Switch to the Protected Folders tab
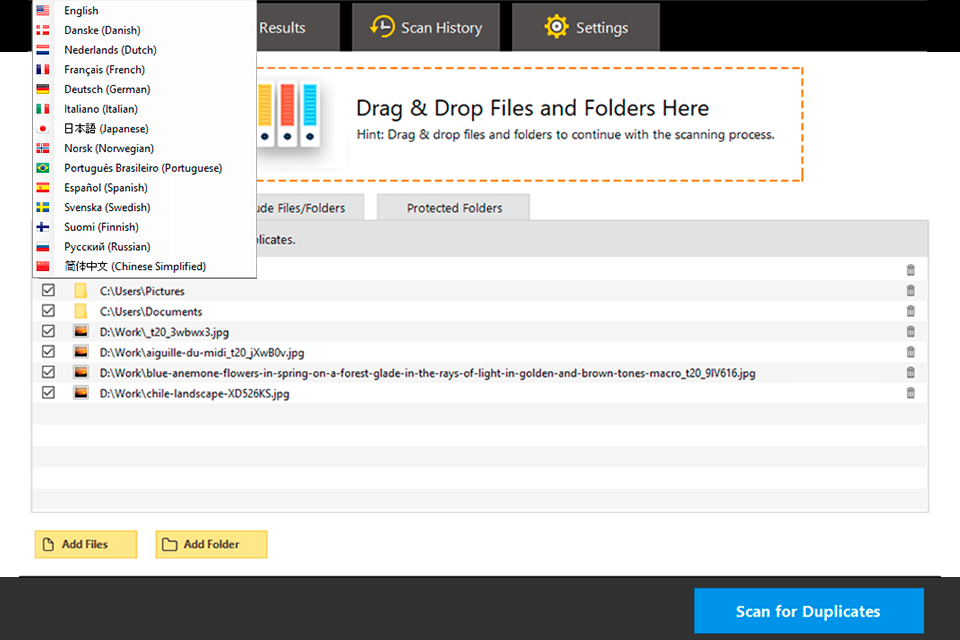 pos(453,207)
